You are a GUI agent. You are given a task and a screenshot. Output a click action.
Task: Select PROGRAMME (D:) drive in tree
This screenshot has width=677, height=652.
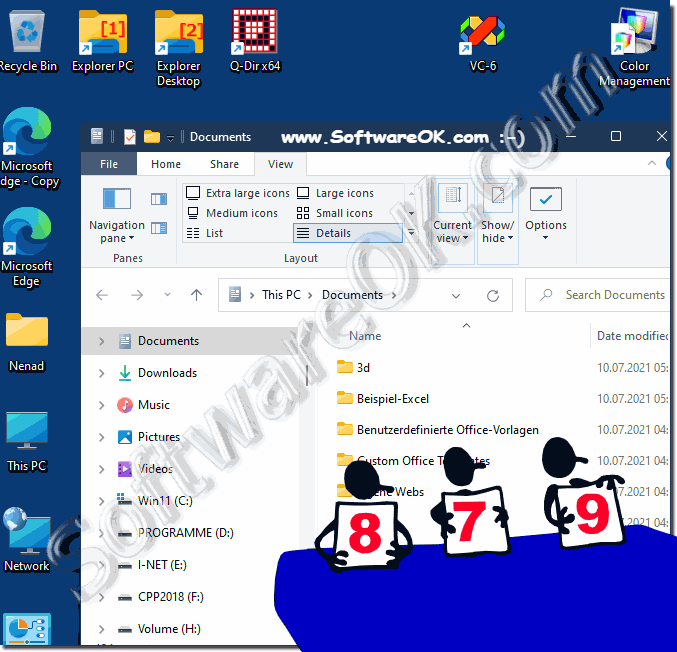pyautogui.click(x=186, y=533)
